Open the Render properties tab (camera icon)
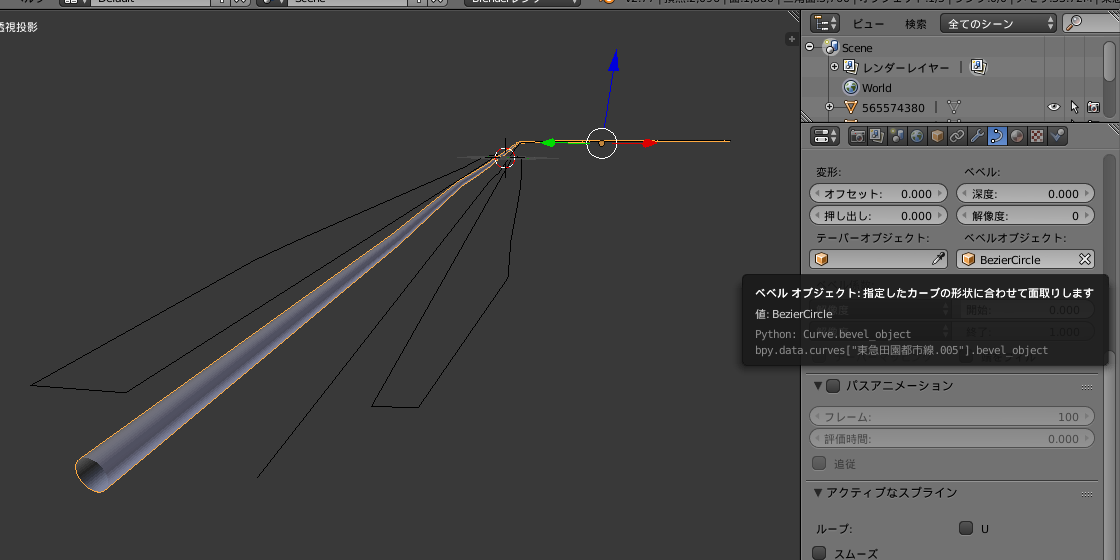 point(858,136)
